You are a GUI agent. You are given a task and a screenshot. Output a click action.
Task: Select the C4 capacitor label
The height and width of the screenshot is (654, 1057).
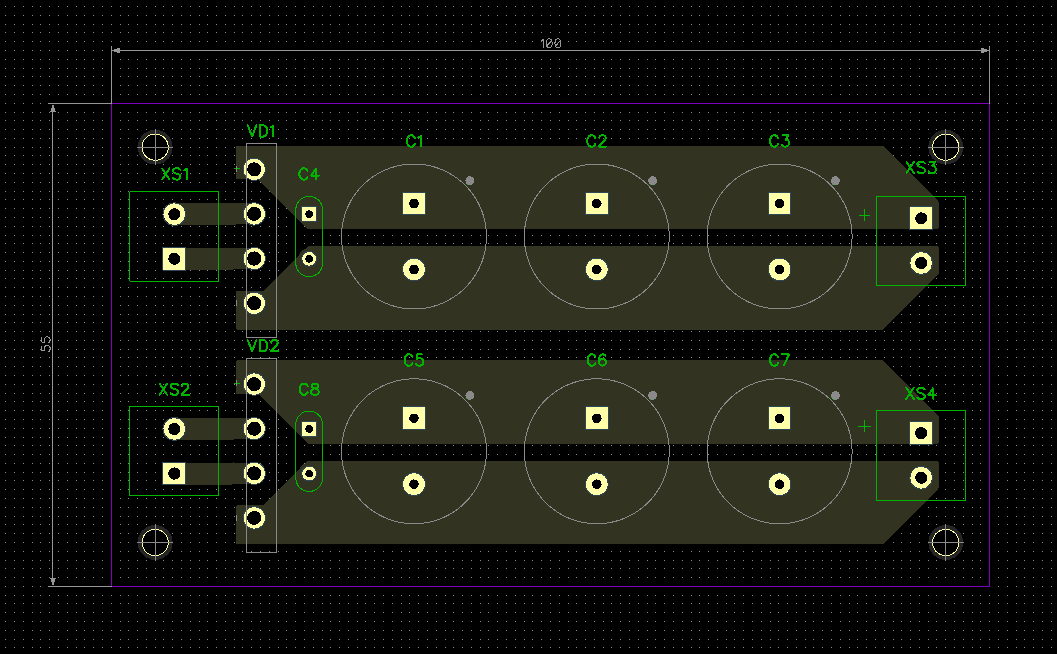pos(309,175)
